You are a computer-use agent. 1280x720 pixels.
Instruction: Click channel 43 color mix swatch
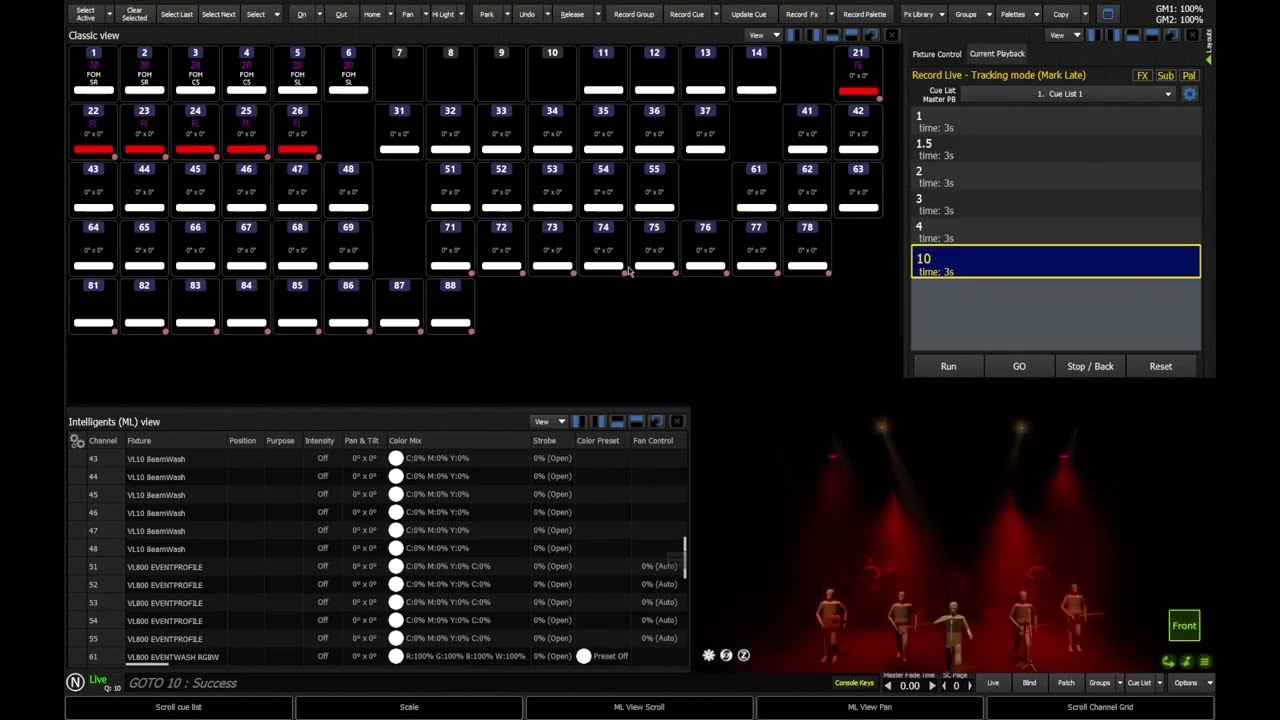(396, 458)
